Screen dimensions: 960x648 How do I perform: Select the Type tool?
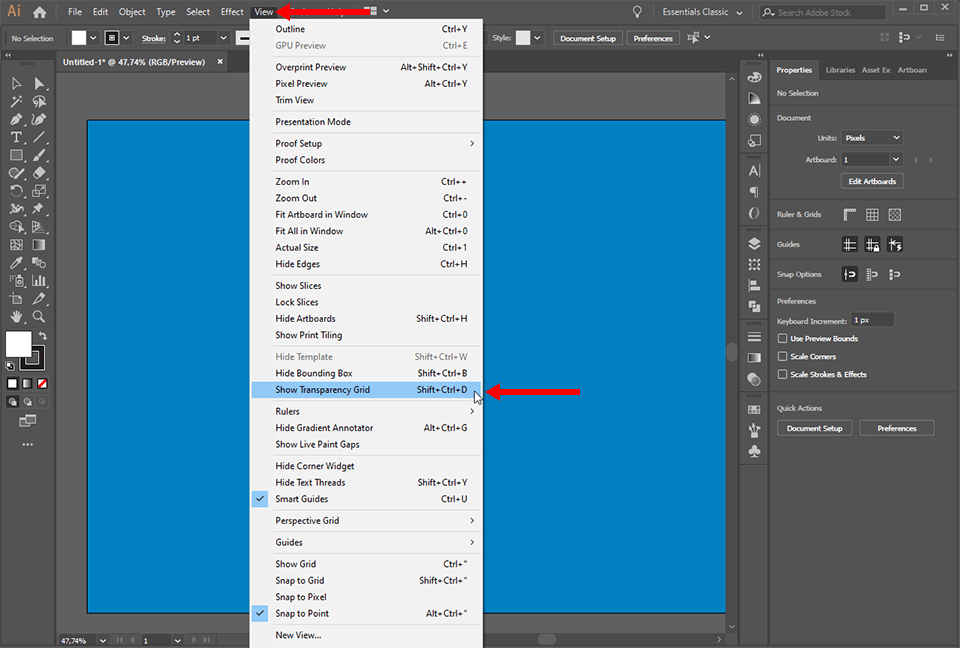(15, 135)
